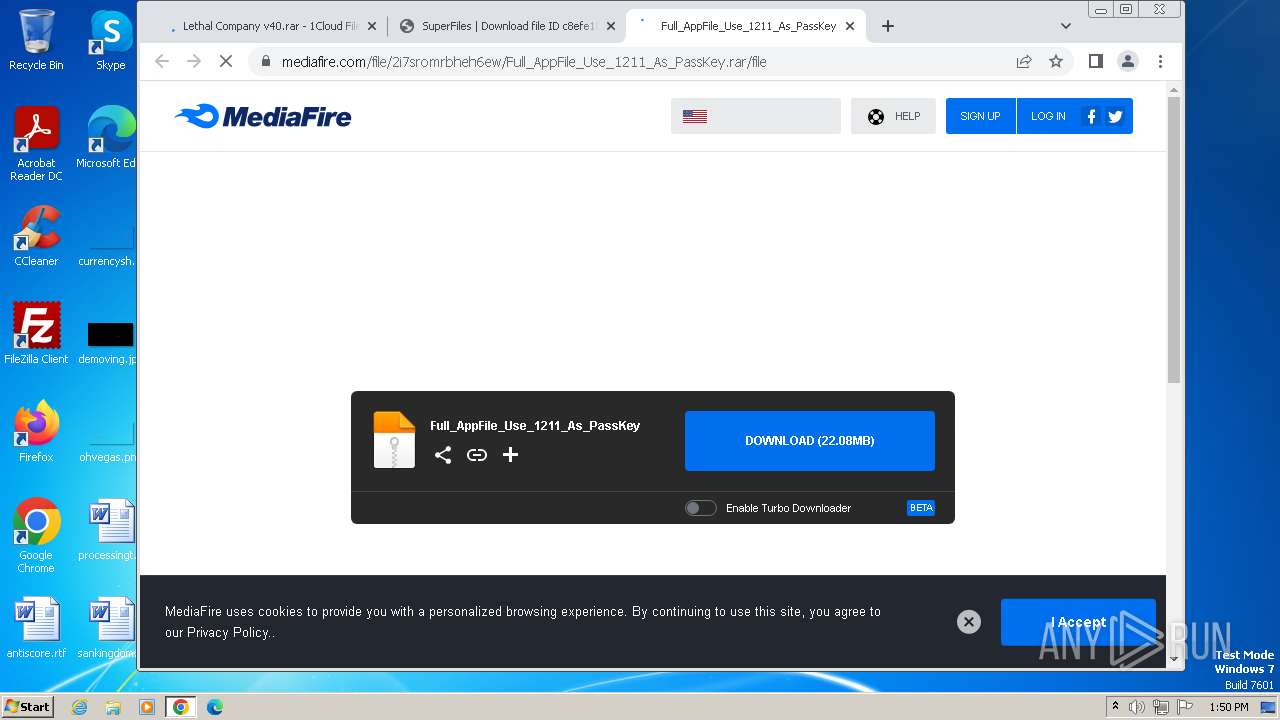Close the SuperFiles tab
This screenshot has width=1280, height=720.
[x=610, y=26]
